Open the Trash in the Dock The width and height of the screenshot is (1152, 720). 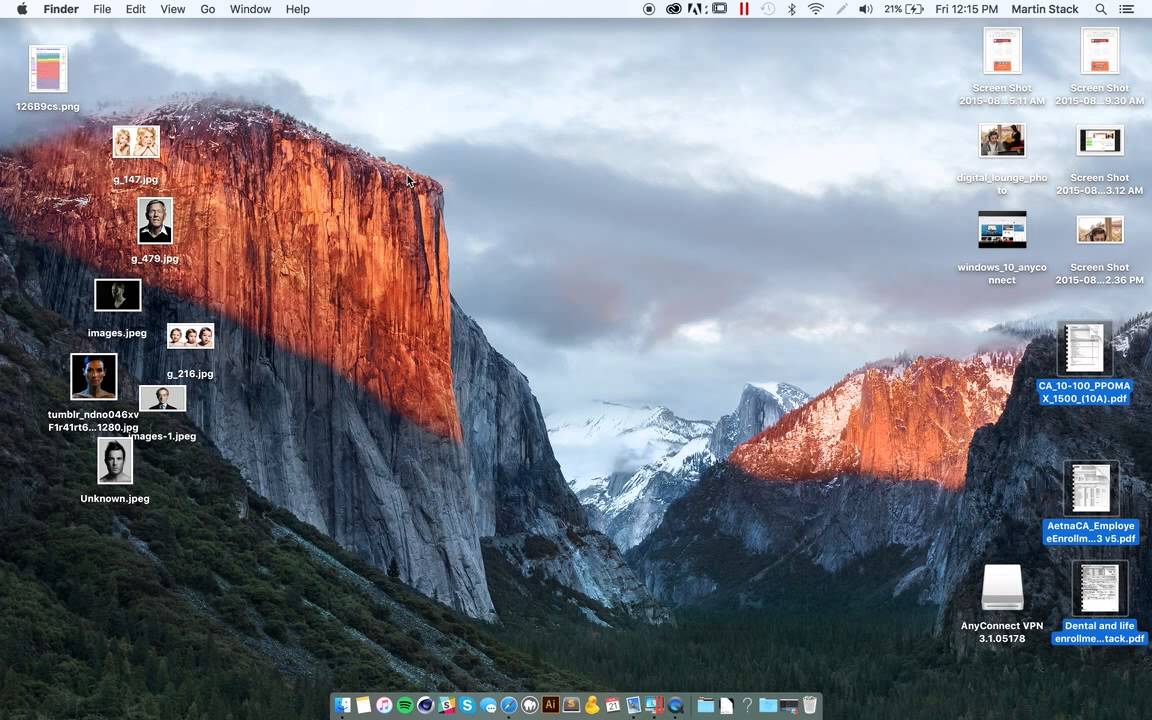click(x=810, y=705)
